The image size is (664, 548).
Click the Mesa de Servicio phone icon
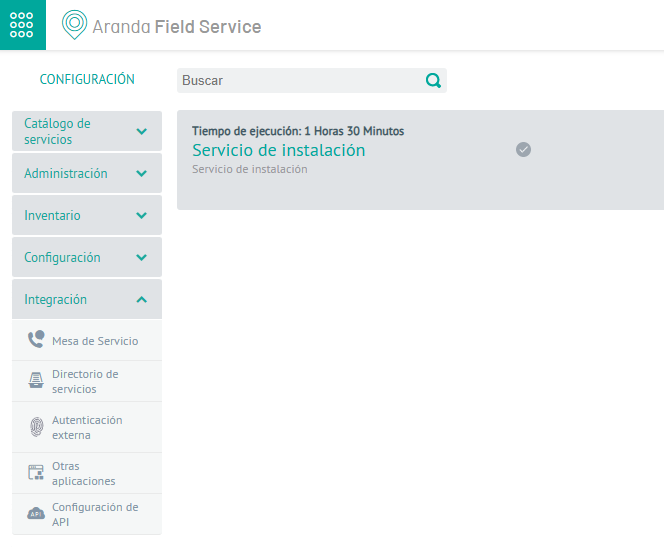[36, 340]
